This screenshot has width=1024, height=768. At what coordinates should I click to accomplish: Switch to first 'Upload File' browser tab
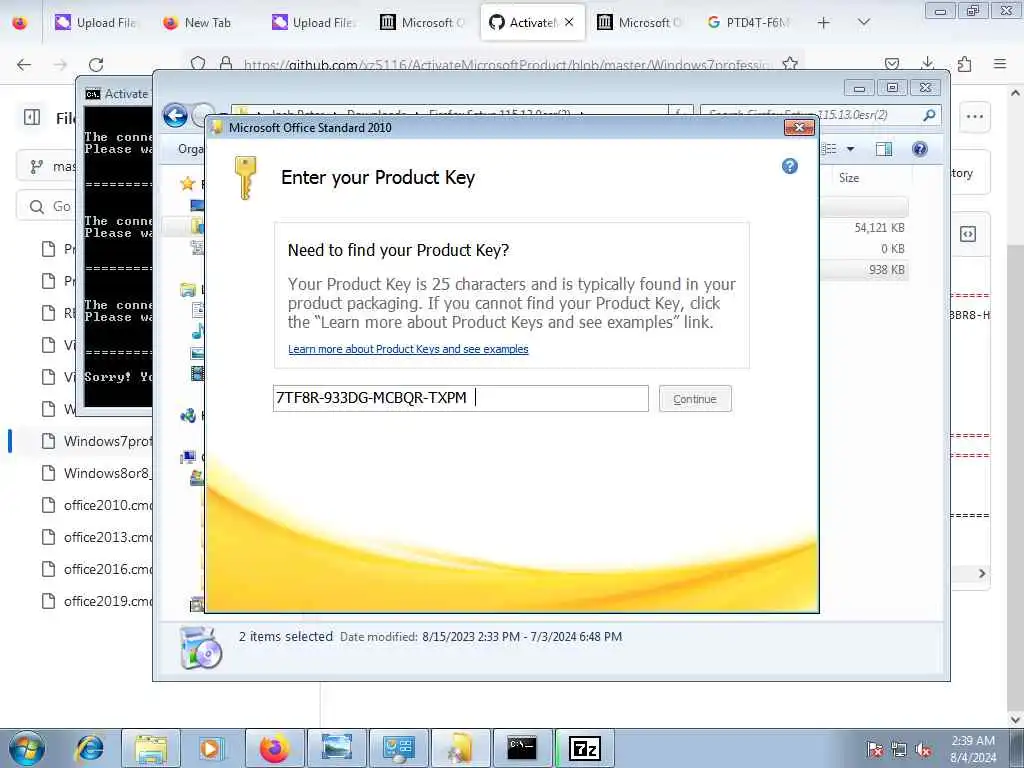95,22
